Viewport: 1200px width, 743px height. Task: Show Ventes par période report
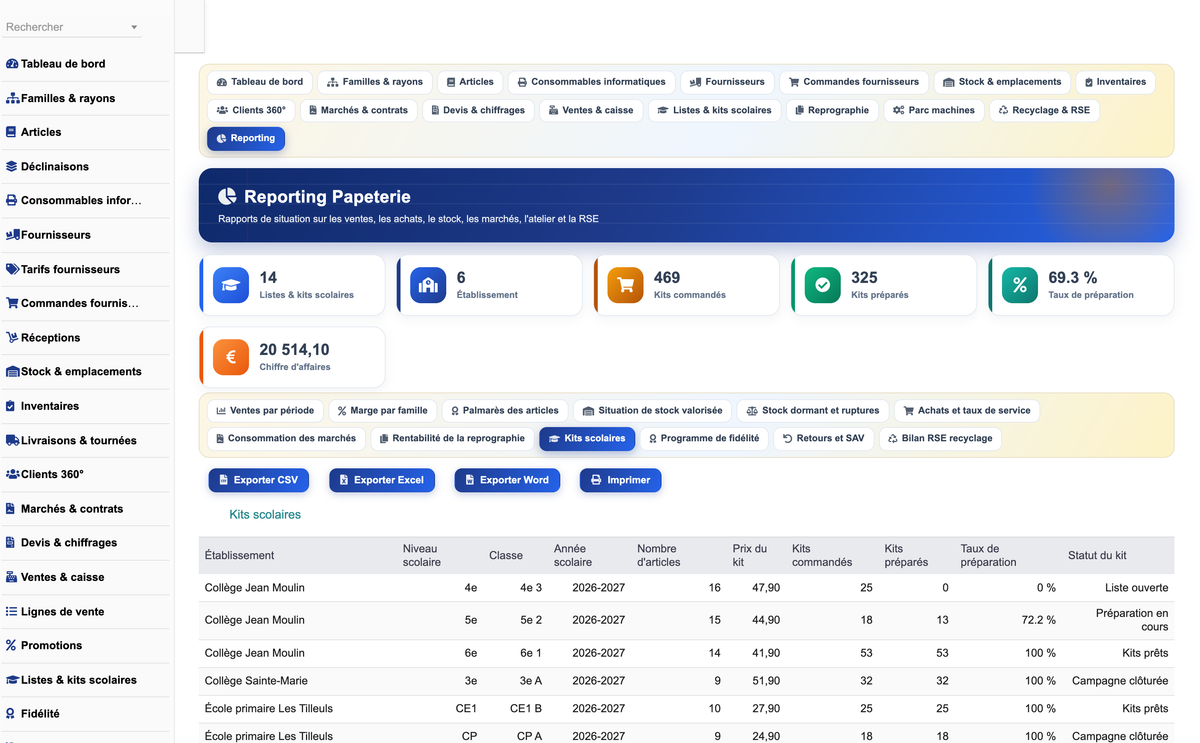coord(265,410)
